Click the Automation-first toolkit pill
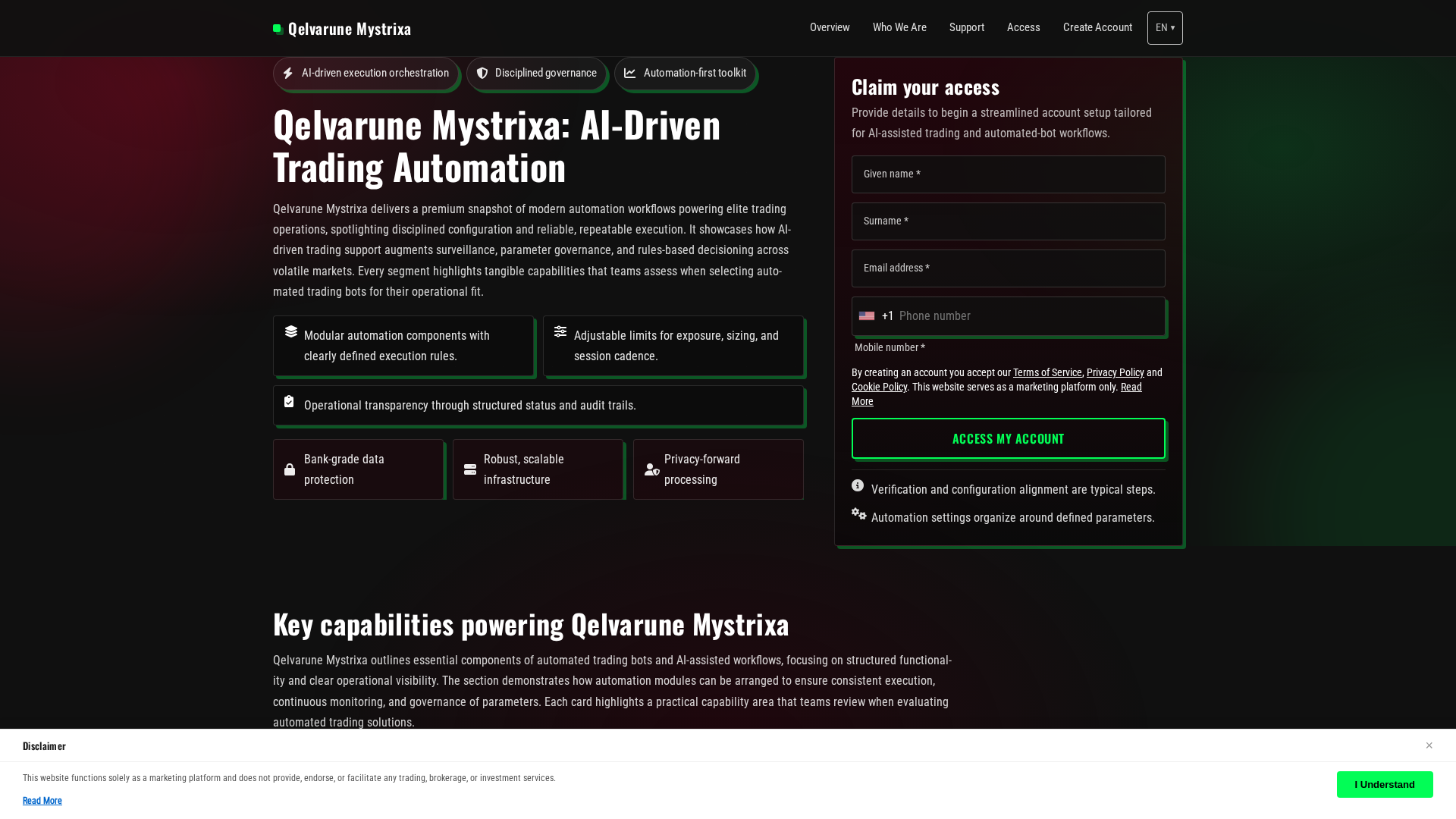 coord(685,74)
